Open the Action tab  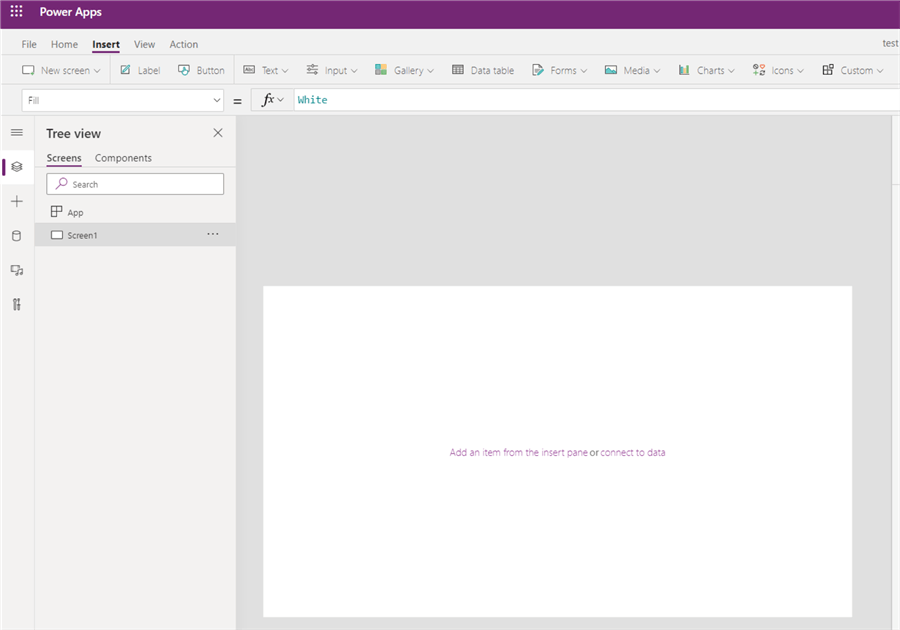[x=183, y=44]
